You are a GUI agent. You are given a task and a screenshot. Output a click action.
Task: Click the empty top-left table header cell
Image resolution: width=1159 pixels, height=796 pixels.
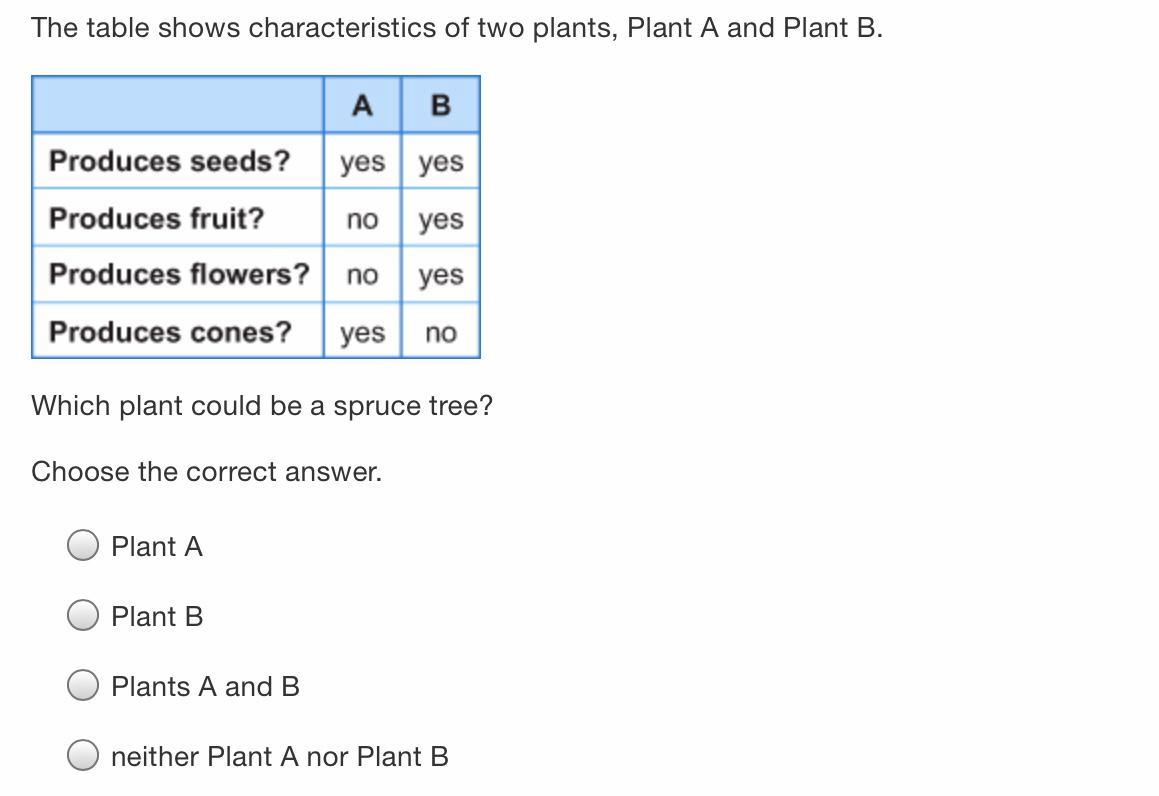pyautogui.click(x=178, y=105)
